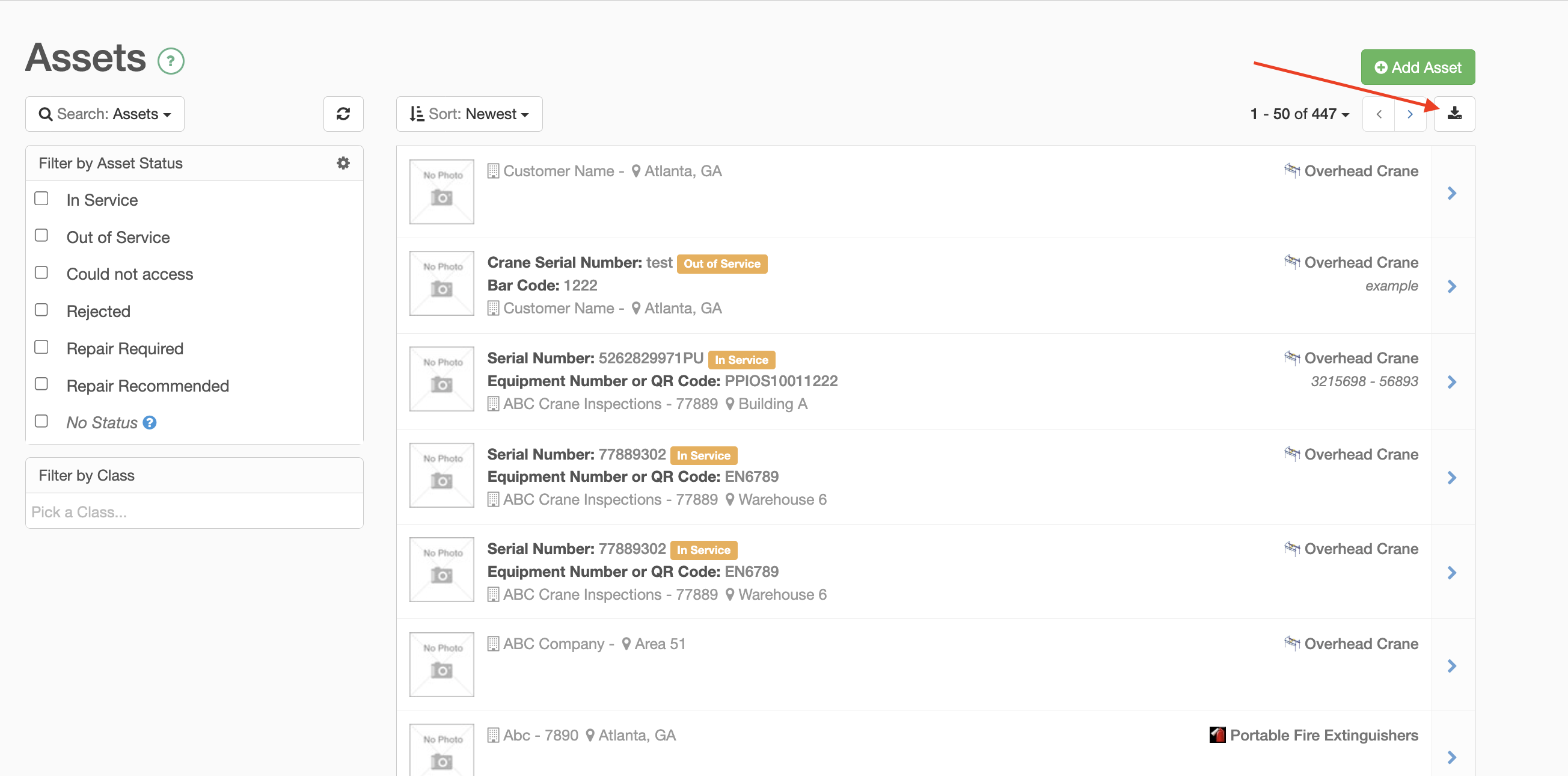The image size is (1568, 776).
Task: Click the No Photo thumbnail of first asset
Action: click(442, 192)
